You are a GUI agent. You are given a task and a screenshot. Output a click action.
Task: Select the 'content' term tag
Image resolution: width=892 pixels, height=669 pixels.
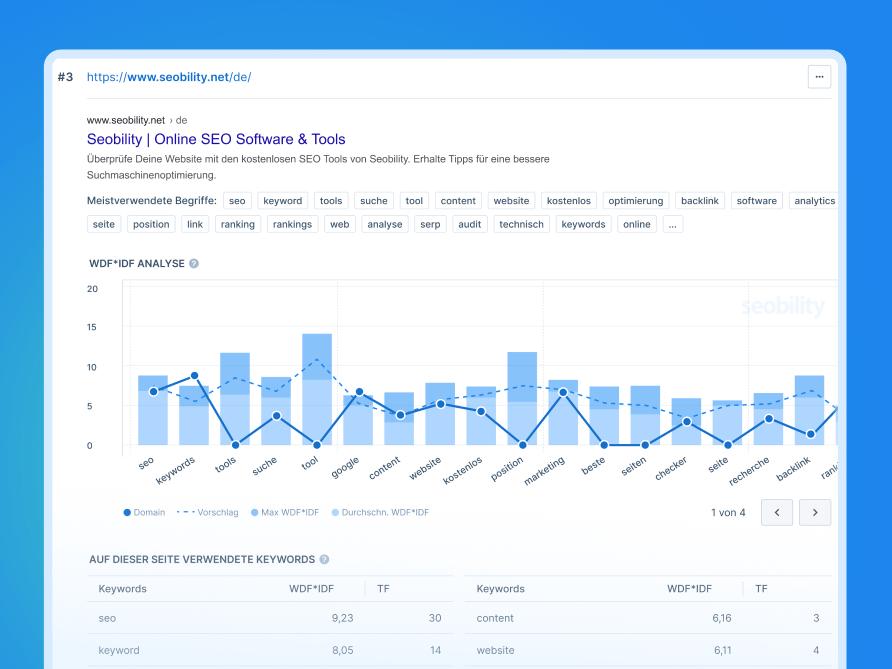(458, 201)
